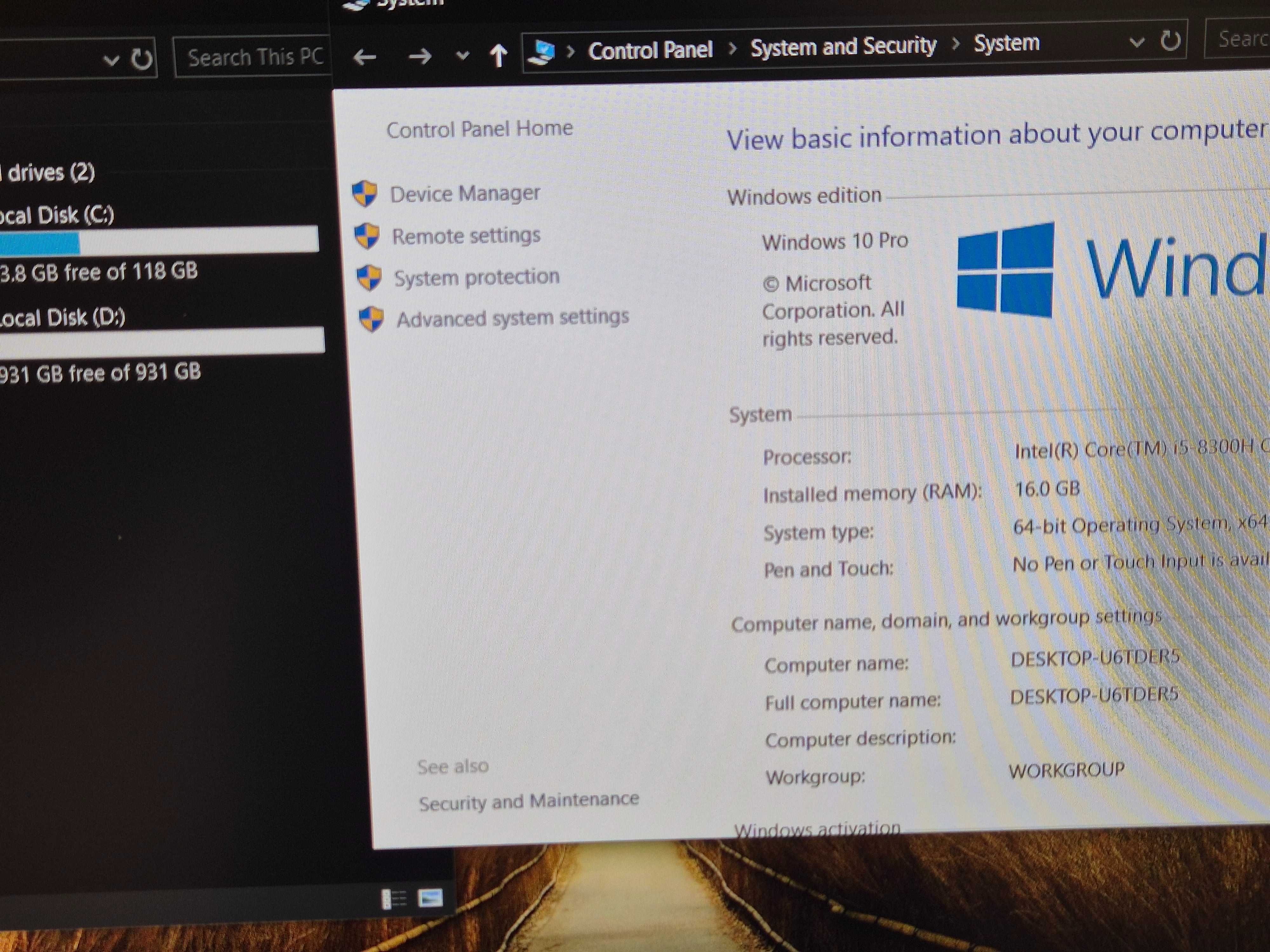Click the Search This PC field

(x=253, y=57)
